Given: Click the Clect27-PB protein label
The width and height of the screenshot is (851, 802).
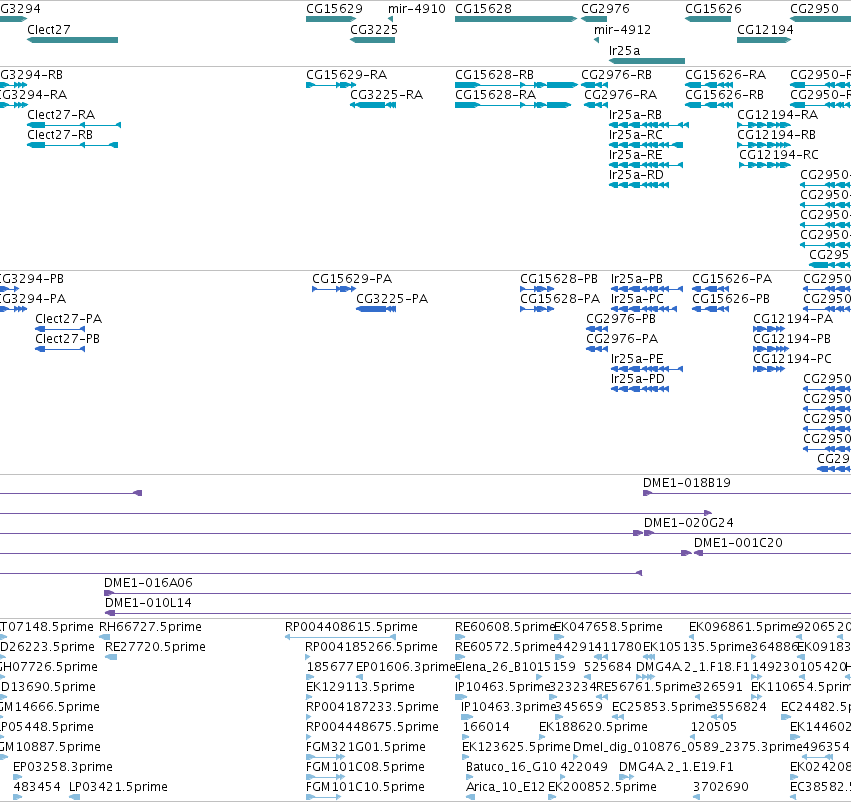Looking at the screenshot, I should (x=68, y=339).
